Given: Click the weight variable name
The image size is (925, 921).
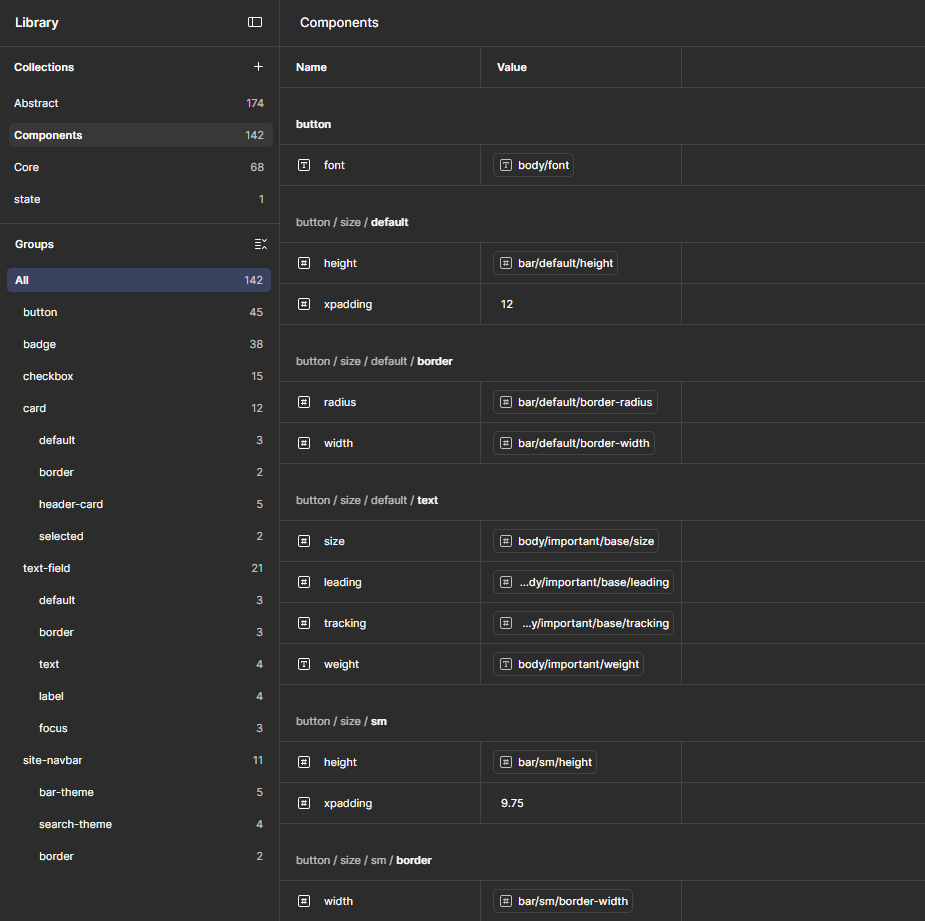Looking at the screenshot, I should (342, 664).
